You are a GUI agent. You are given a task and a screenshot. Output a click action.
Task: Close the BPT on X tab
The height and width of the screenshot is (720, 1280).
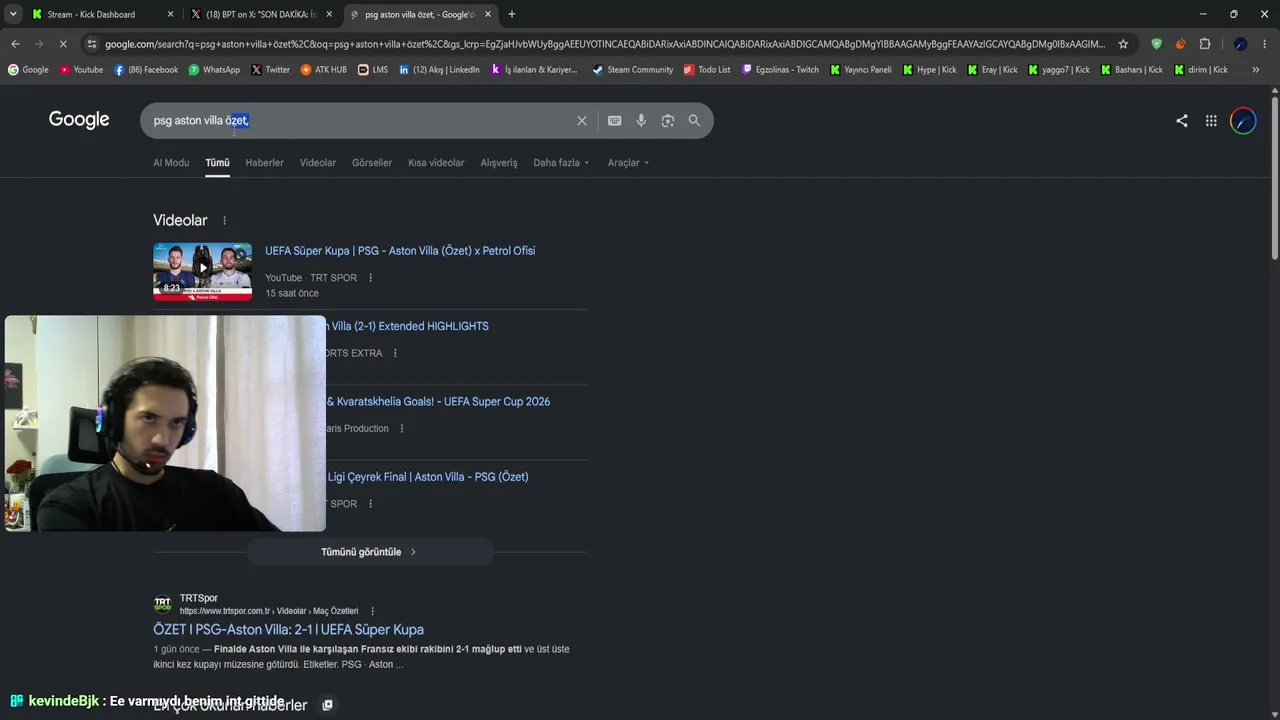click(x=329, y=14)
